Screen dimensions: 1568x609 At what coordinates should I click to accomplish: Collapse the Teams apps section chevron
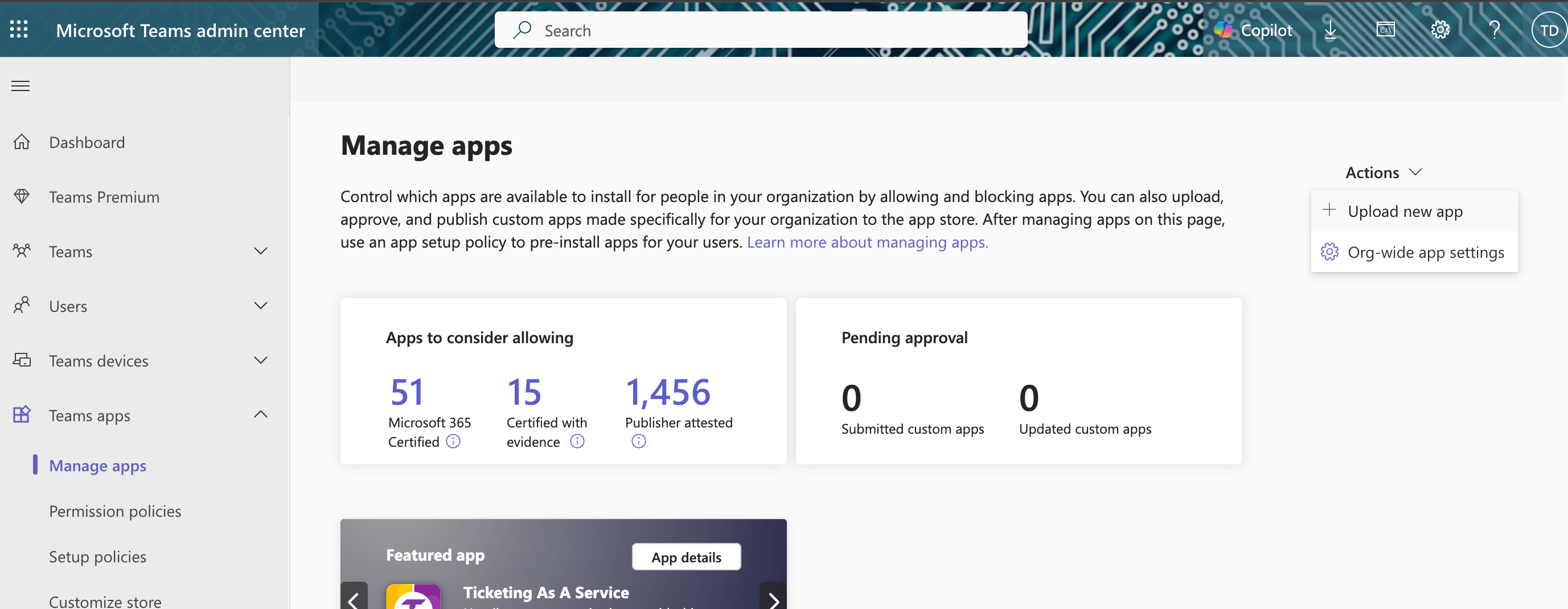[x=261, y=414]
